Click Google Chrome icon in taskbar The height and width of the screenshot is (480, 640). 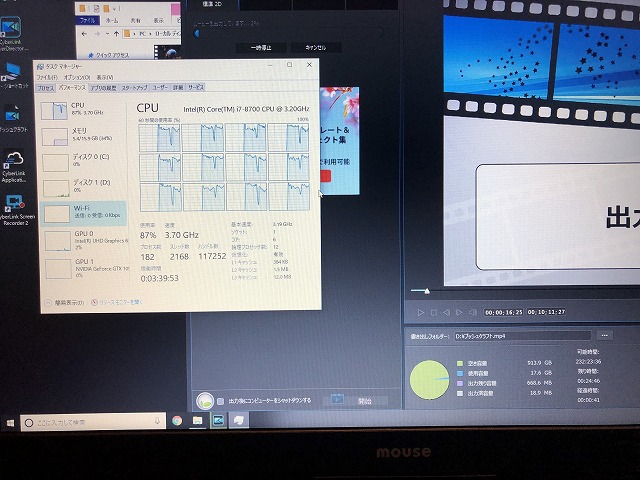pos(177,420)
